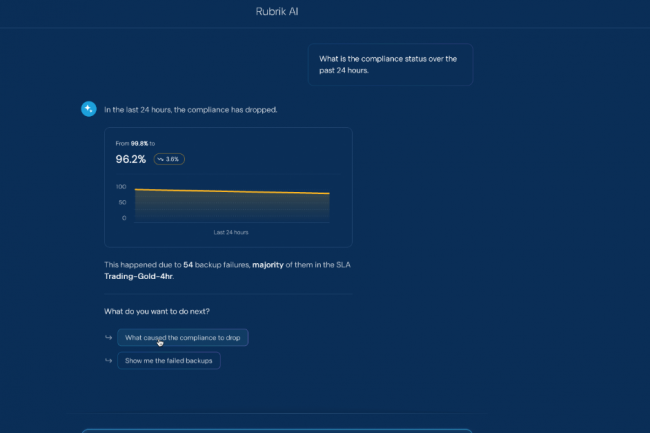This screenshot has width=650, height=433.
Task: Click the reply arrow beside 'What caused the compliance to drop'
Action: (x=109, y=337)
